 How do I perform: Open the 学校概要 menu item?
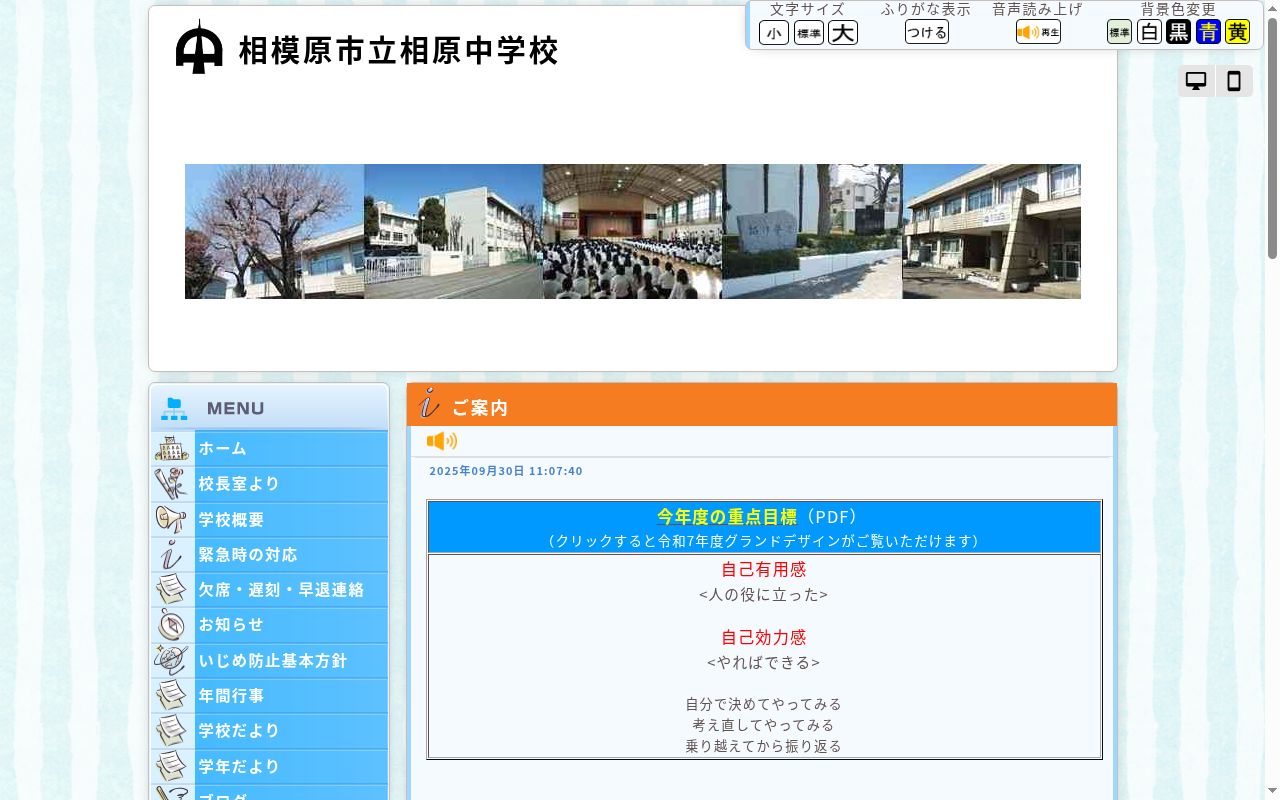(x=270, y=519)
